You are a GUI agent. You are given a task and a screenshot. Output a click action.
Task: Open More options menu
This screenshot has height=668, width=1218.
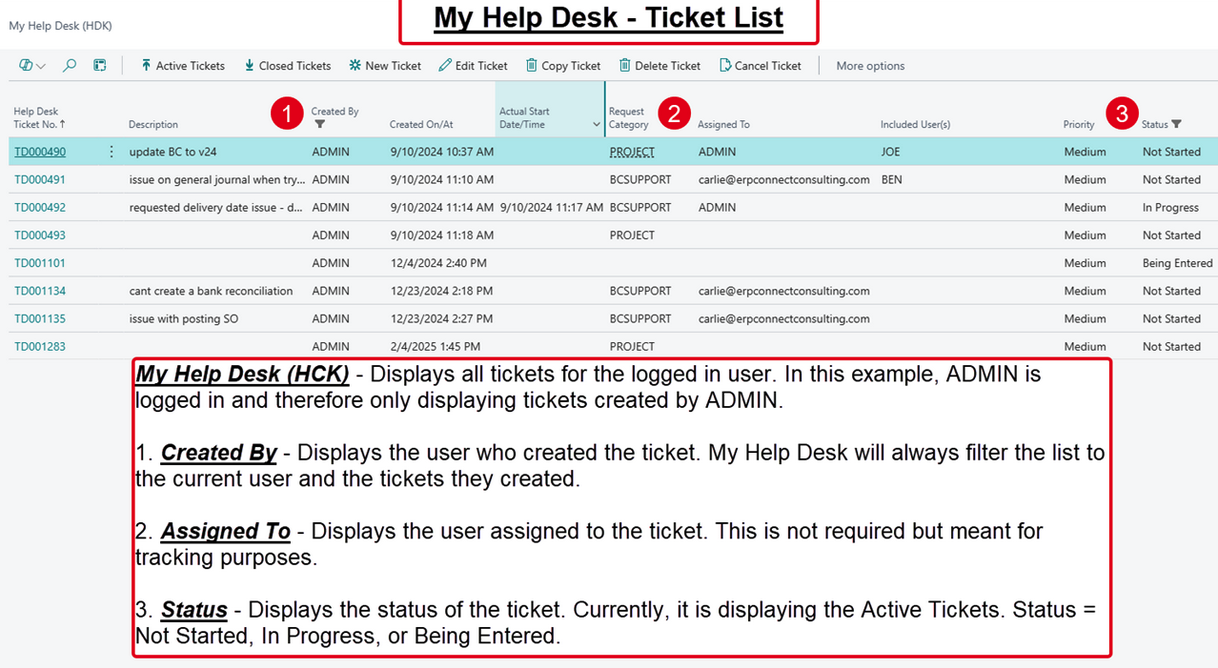point(870,66)
